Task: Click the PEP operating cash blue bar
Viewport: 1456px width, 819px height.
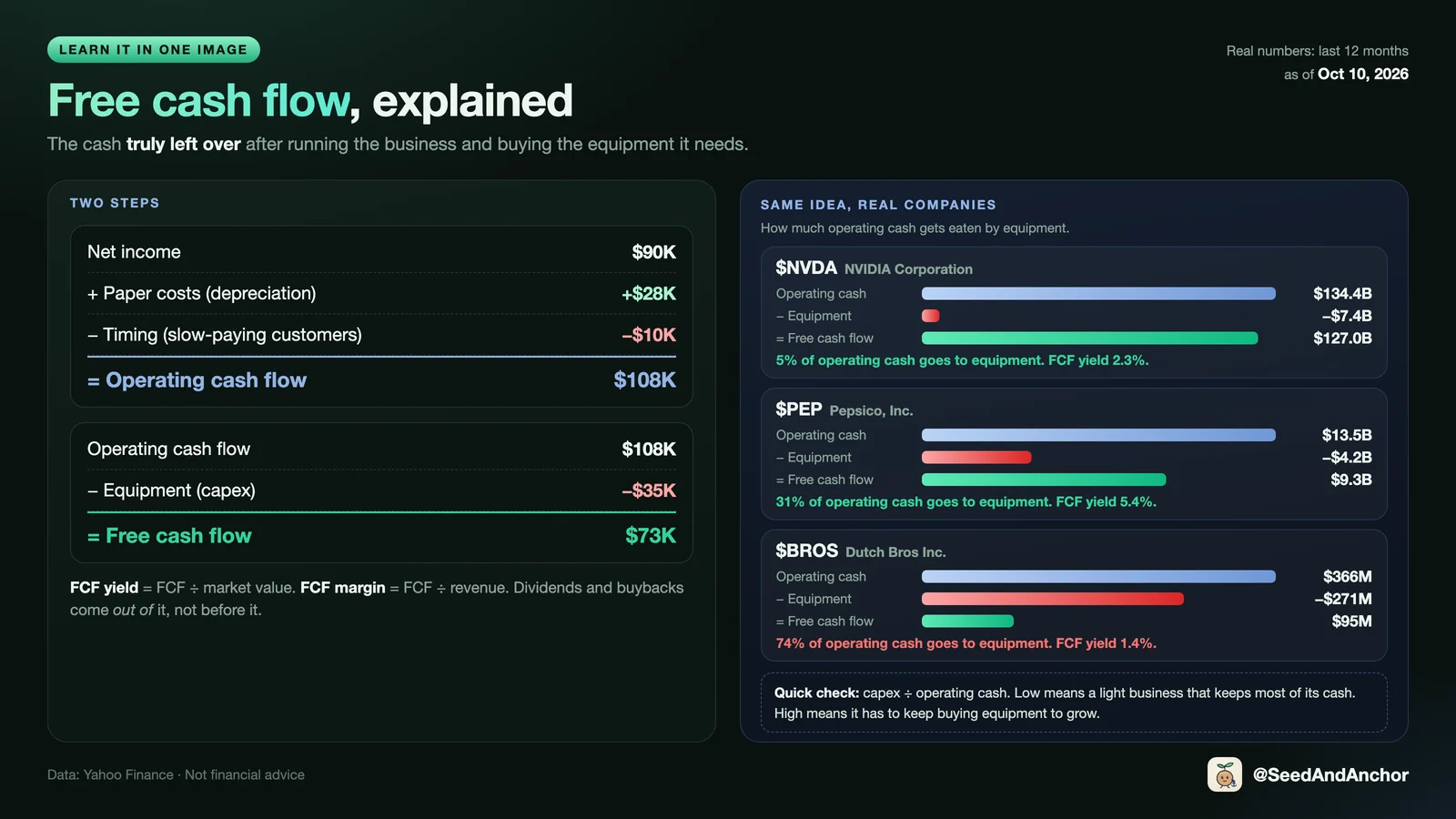Action: [1098, 435]
